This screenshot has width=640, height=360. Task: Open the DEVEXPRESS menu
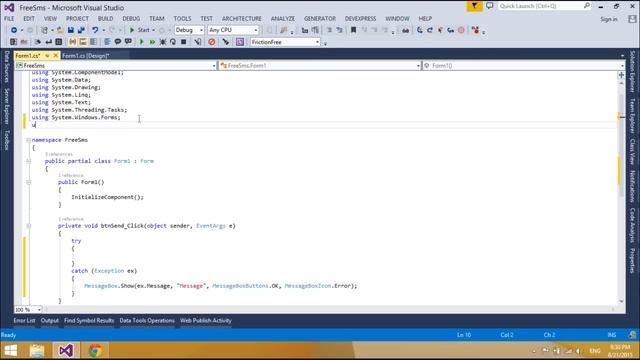360,19
